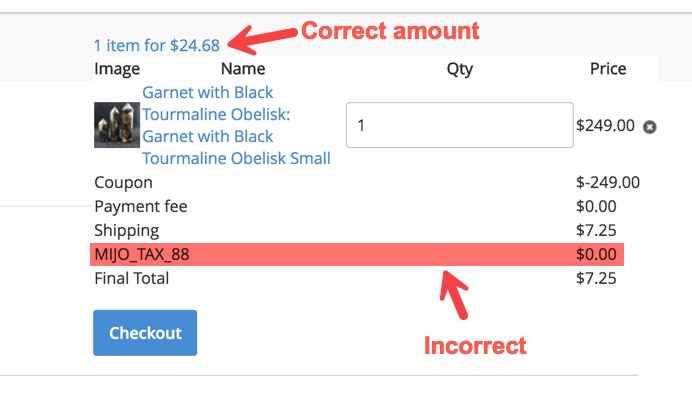Click the $-249.00 coupon discount amount
692x408 pixels.
point(608,183)
